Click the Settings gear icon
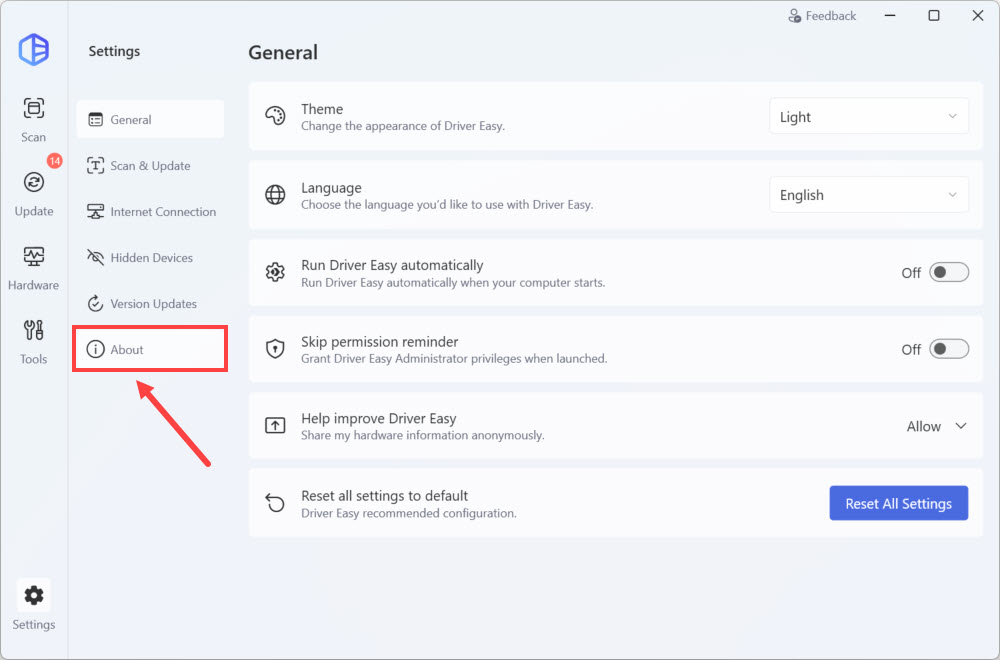Image resolution: width=1000 pixels, height=660 pixels. [34, 596]
